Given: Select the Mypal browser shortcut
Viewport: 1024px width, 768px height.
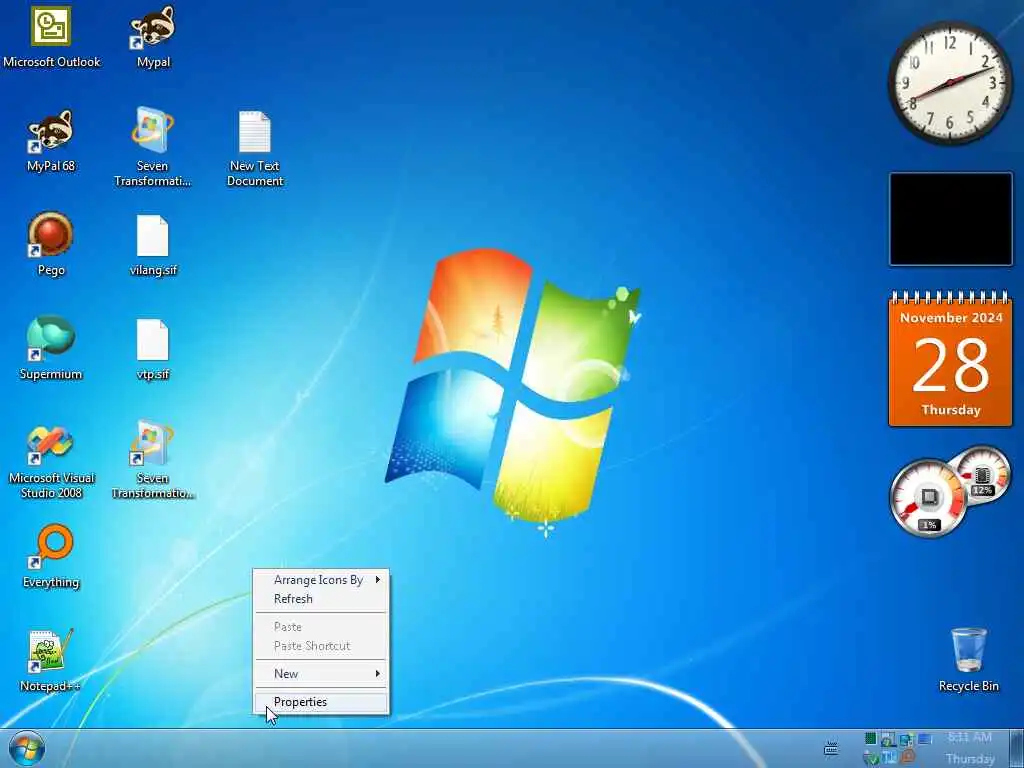Looking at the screenshot, I should [153, 37].
